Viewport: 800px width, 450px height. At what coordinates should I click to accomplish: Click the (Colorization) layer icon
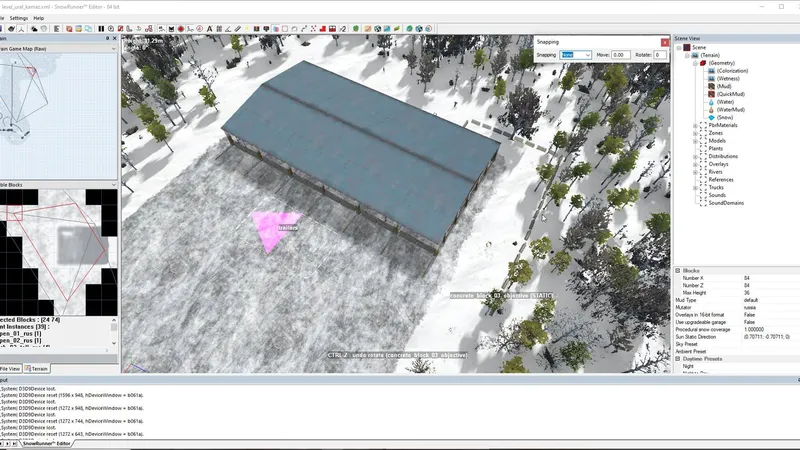711,71
